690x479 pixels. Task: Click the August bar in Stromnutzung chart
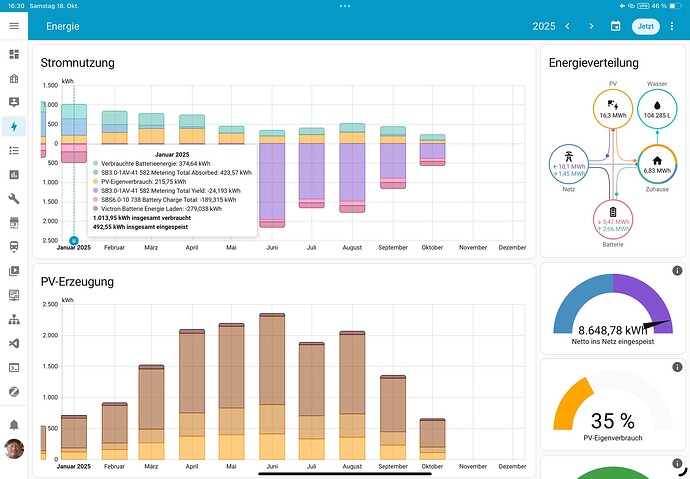352,168
